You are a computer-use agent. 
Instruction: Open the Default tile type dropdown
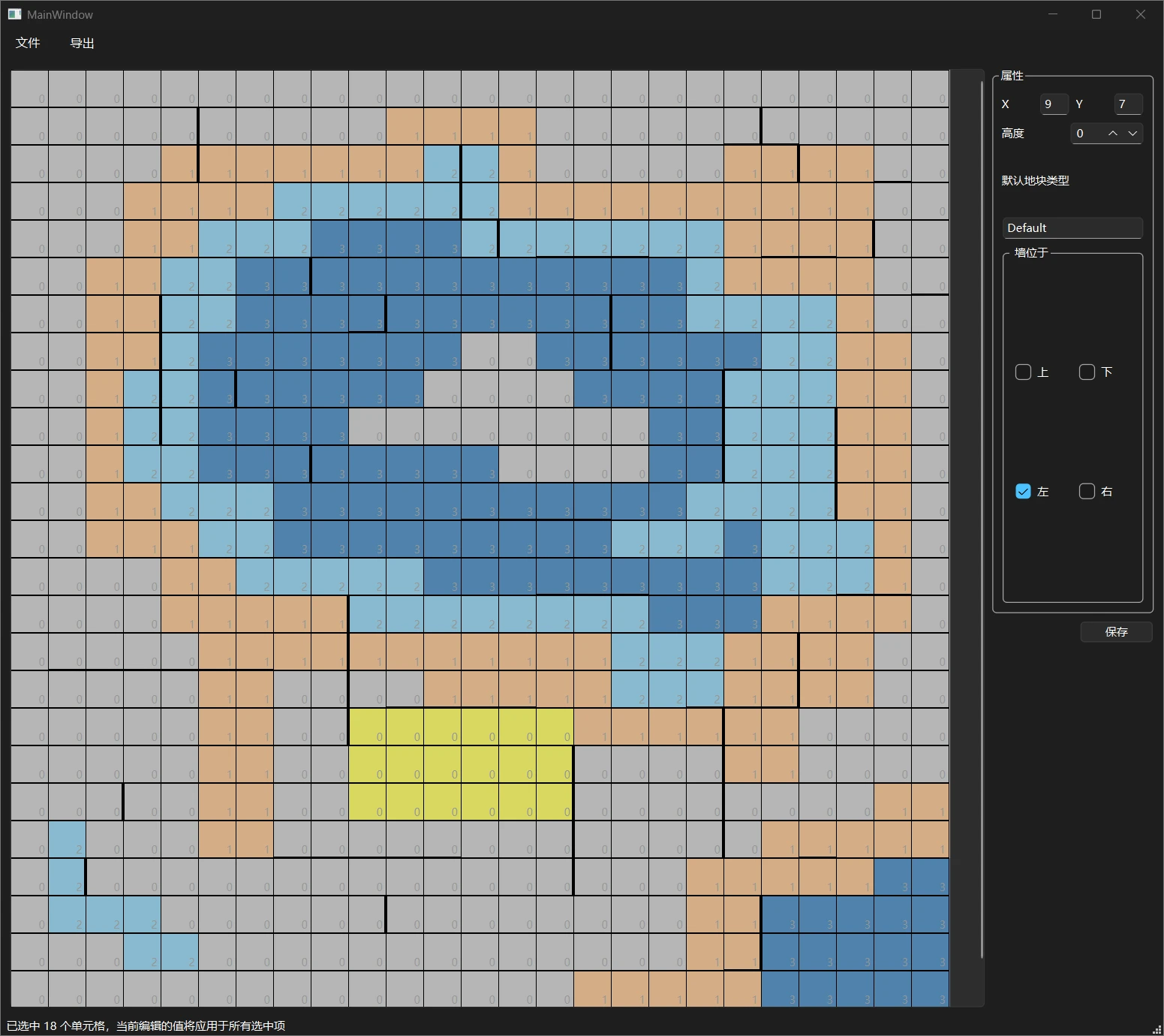click(x=1072, y=227)
